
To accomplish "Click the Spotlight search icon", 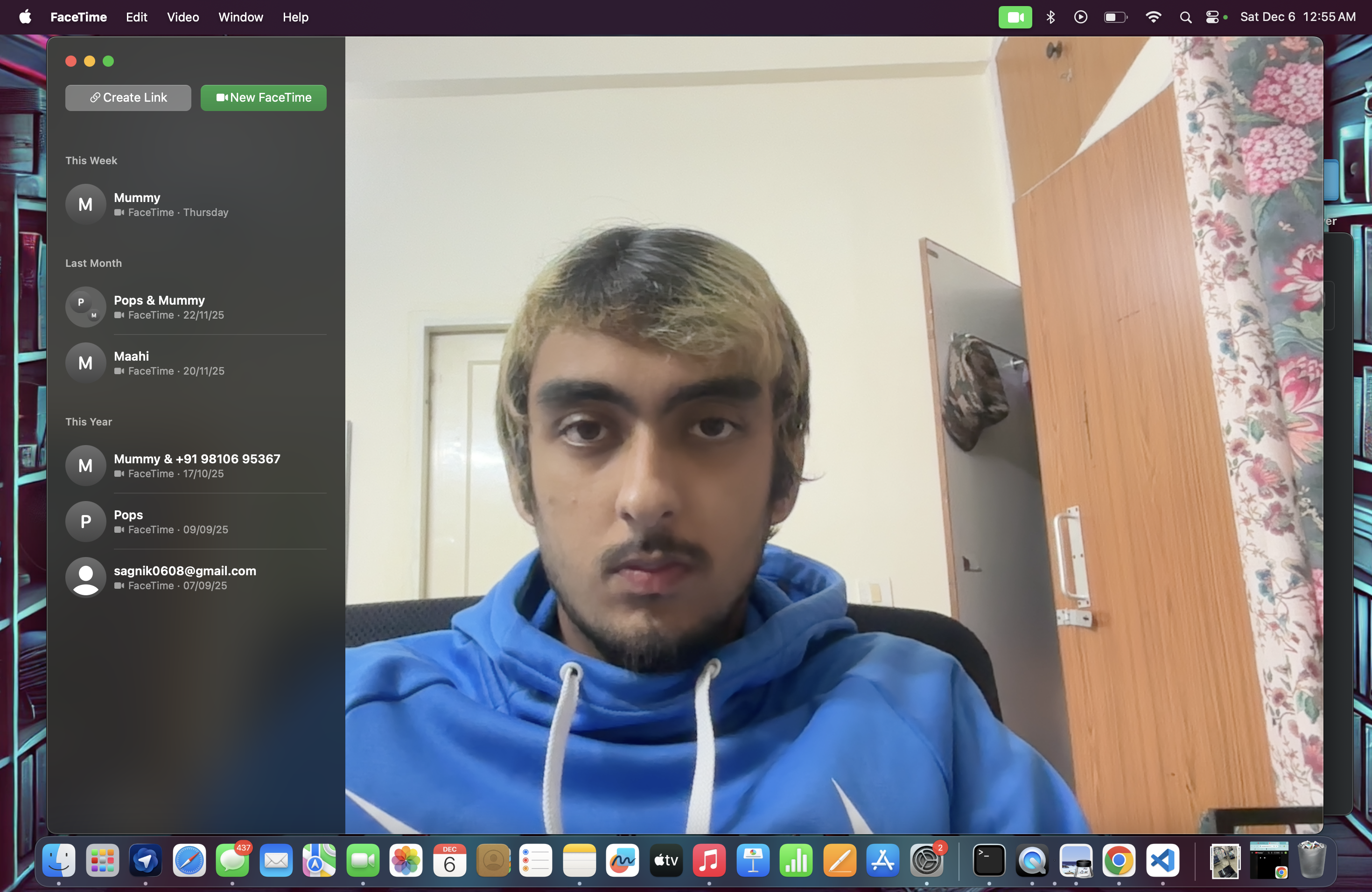I will point(1185,17).
